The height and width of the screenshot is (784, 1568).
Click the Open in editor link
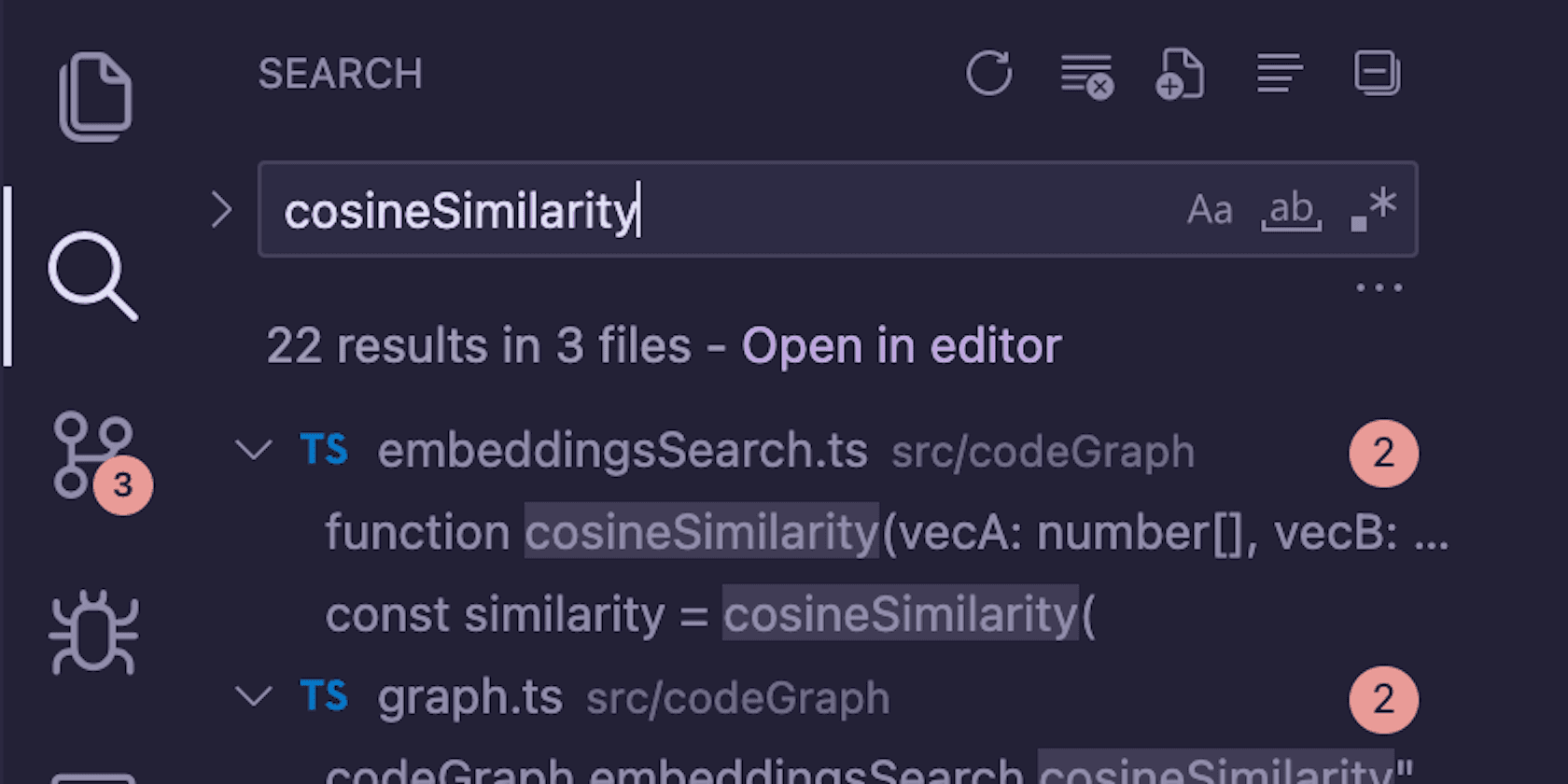901,346
